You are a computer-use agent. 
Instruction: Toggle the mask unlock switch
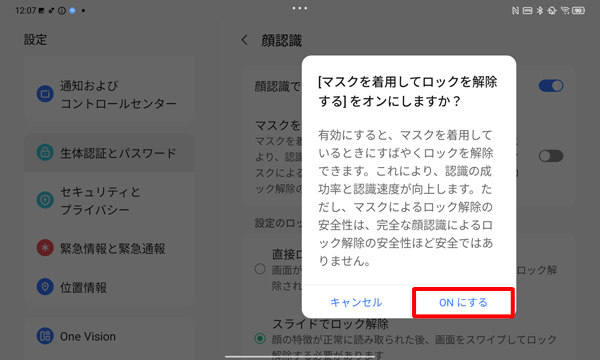(x=551, y=156)
